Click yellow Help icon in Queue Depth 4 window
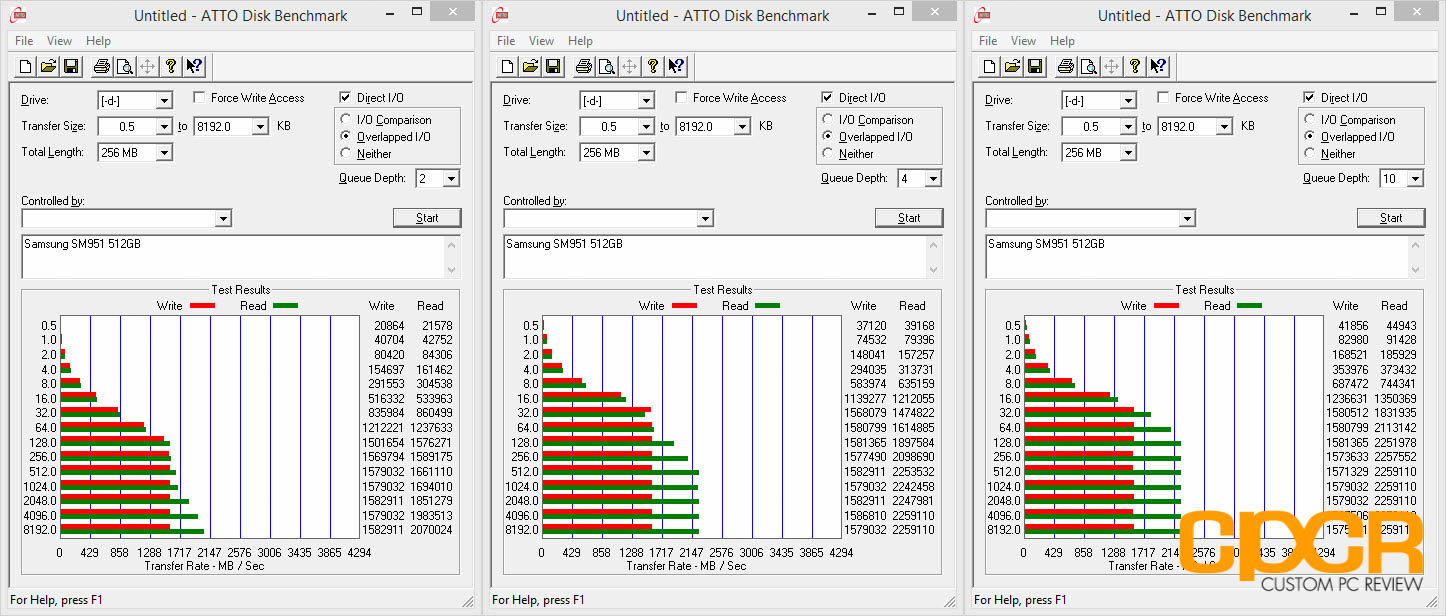The image size is (1446, 616). click(653, 67)
